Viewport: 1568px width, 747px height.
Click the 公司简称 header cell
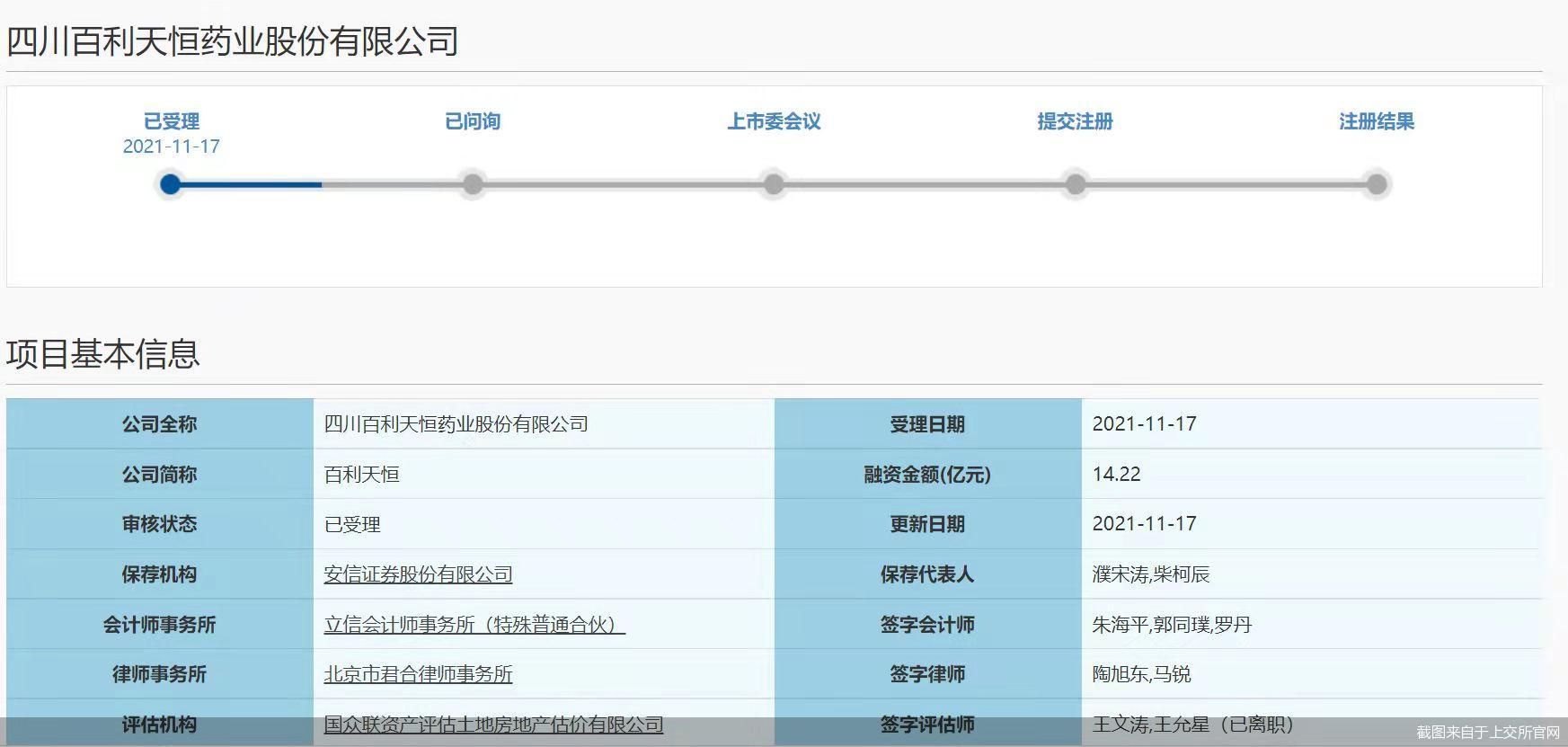(160, 475)
